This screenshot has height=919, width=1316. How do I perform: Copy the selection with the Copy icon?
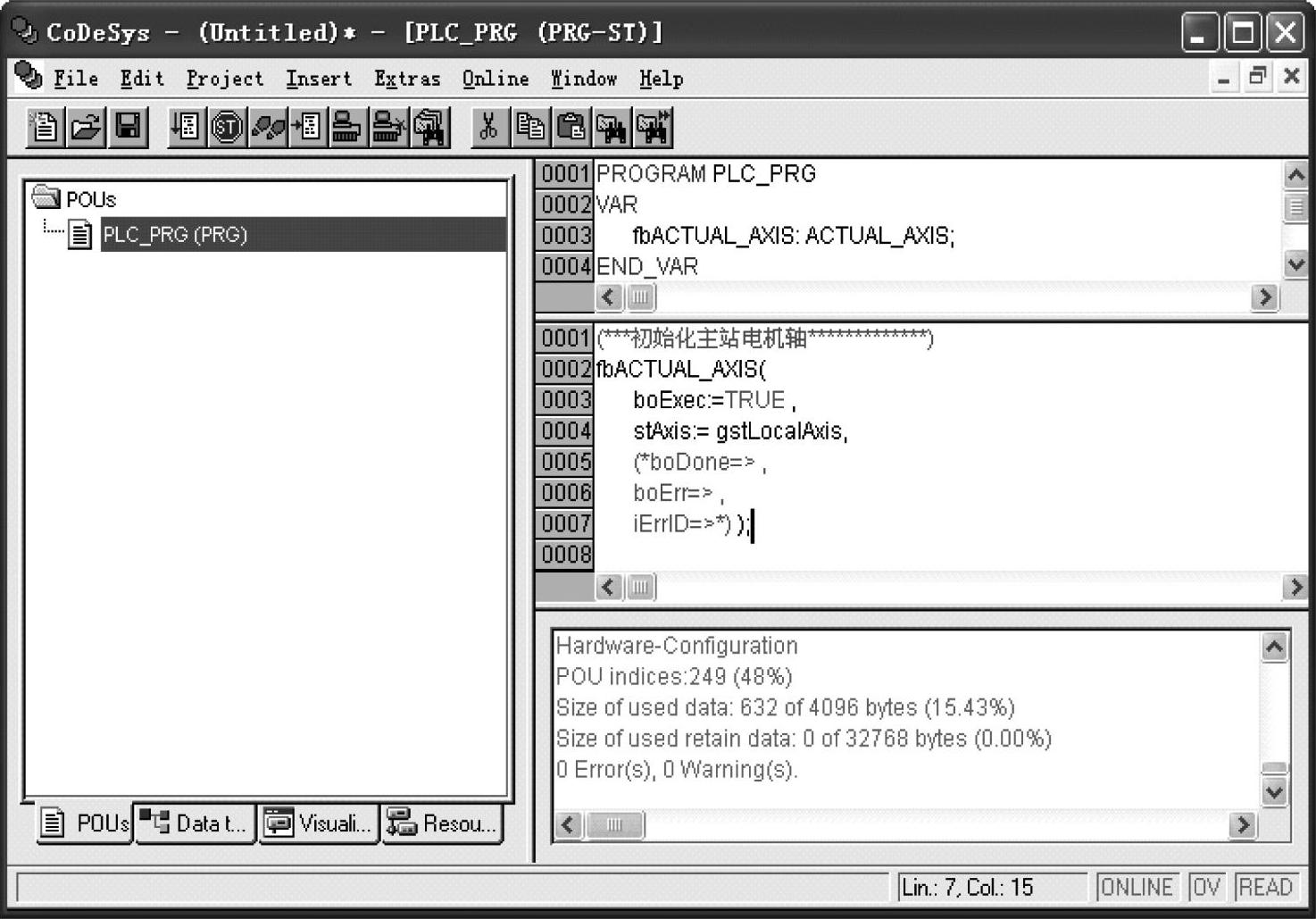click(x=530, y=127)
